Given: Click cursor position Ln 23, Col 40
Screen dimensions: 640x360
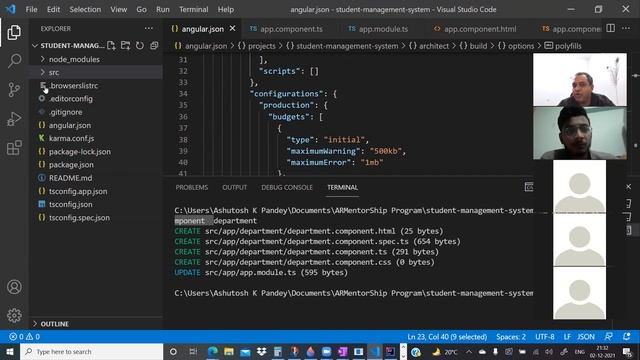Looking at the screenshot, I should (447, 337).
